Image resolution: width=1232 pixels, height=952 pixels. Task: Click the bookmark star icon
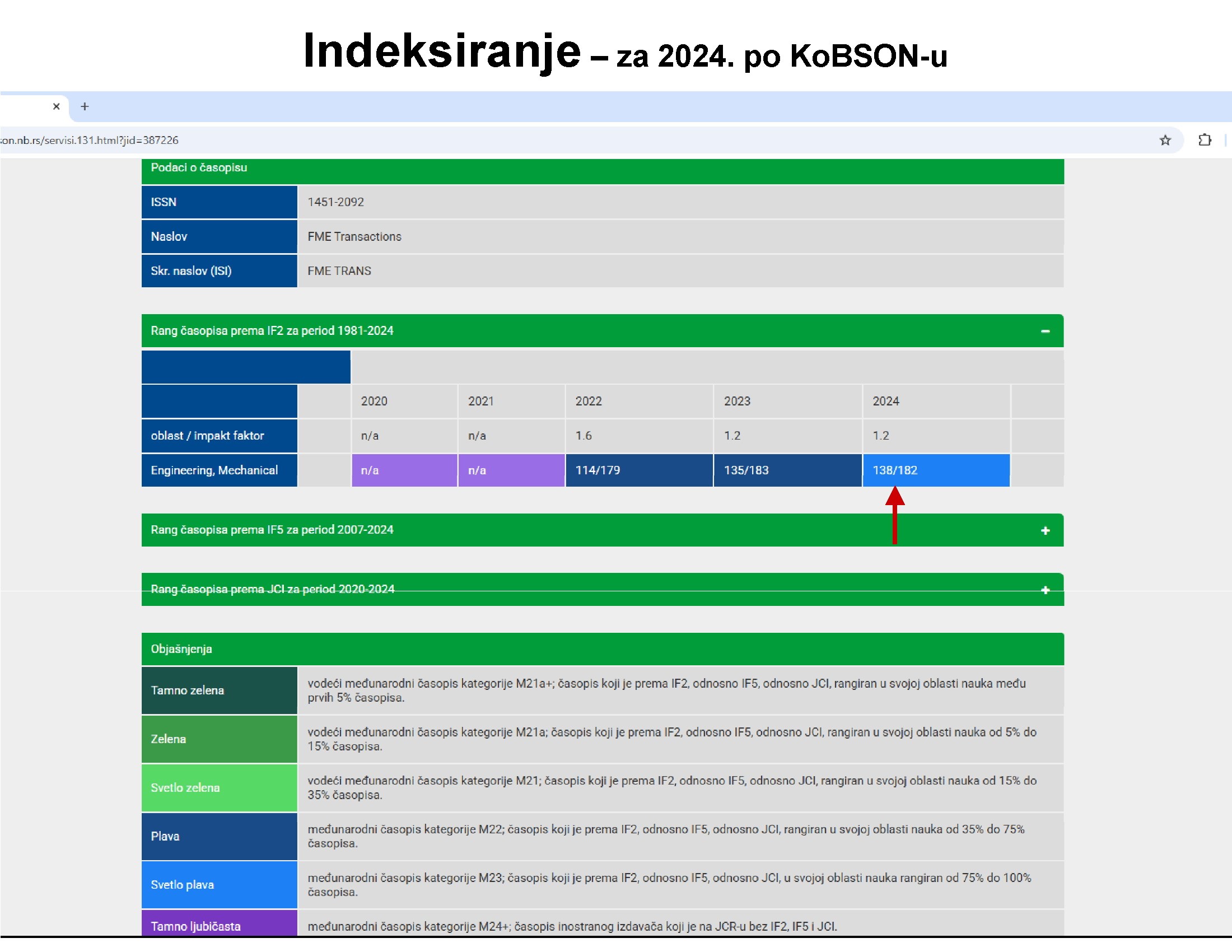pos(1165,141)
